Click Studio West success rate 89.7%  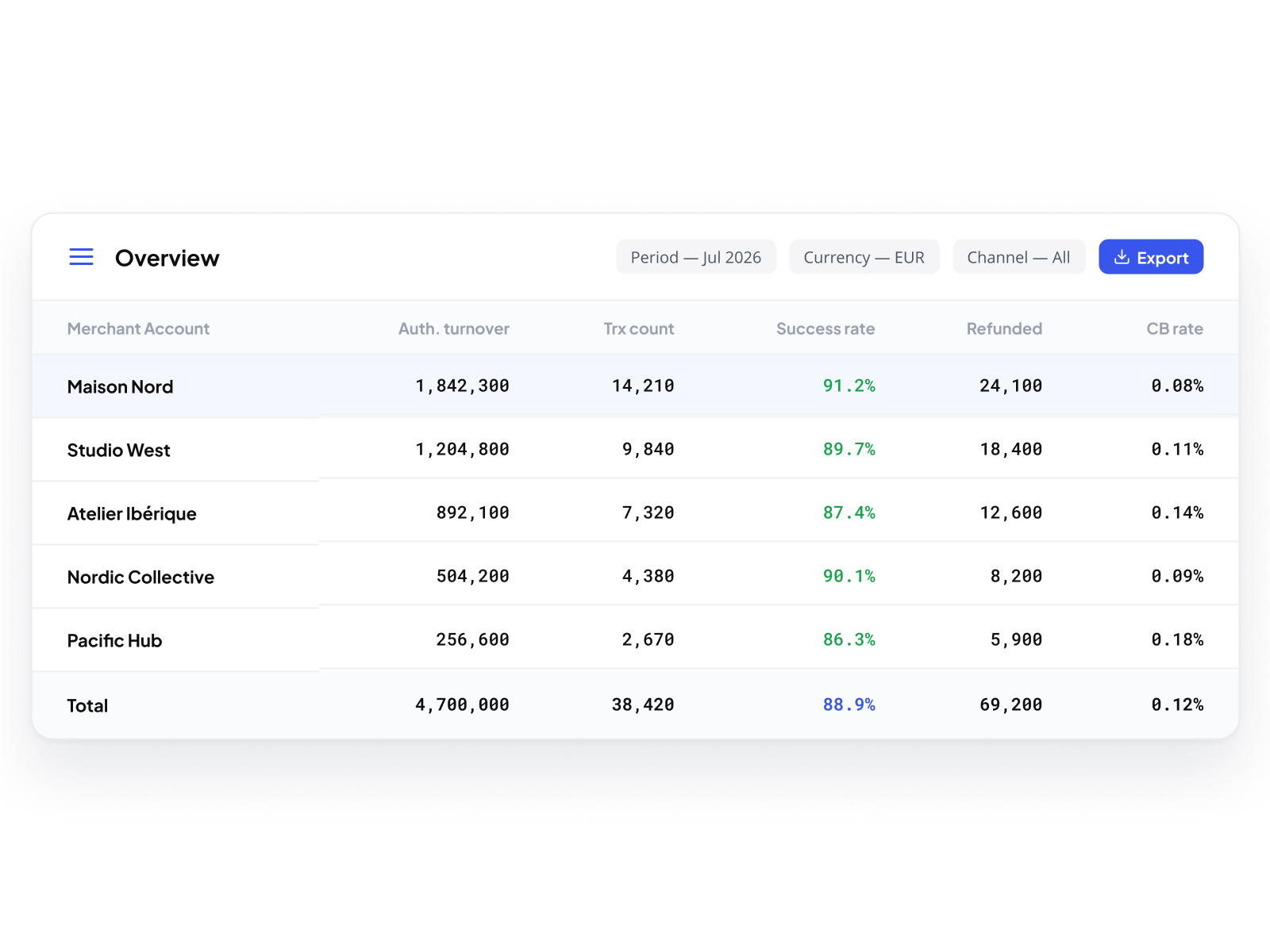pos(849,450)
